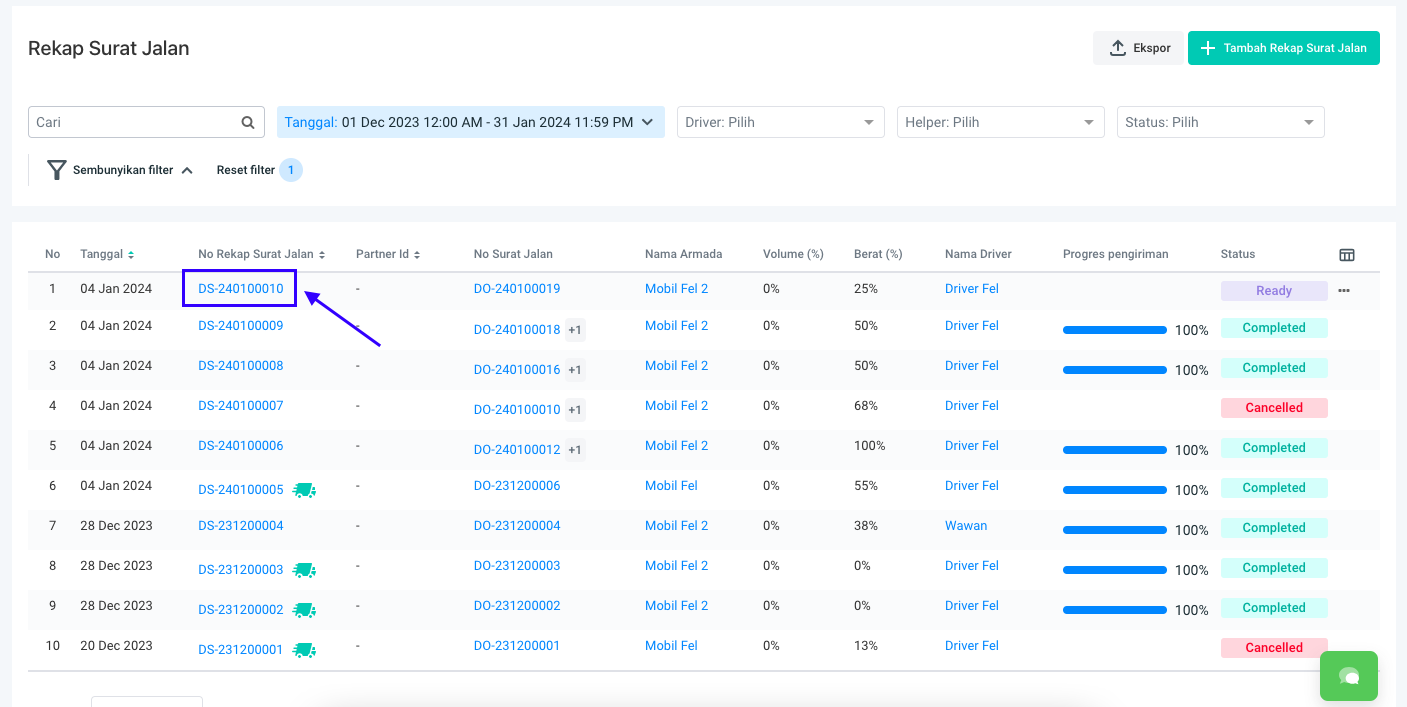Screen dimensions: 1407x707
Task: Open the three-dot menu on row 1
Action: (1344, 290)
